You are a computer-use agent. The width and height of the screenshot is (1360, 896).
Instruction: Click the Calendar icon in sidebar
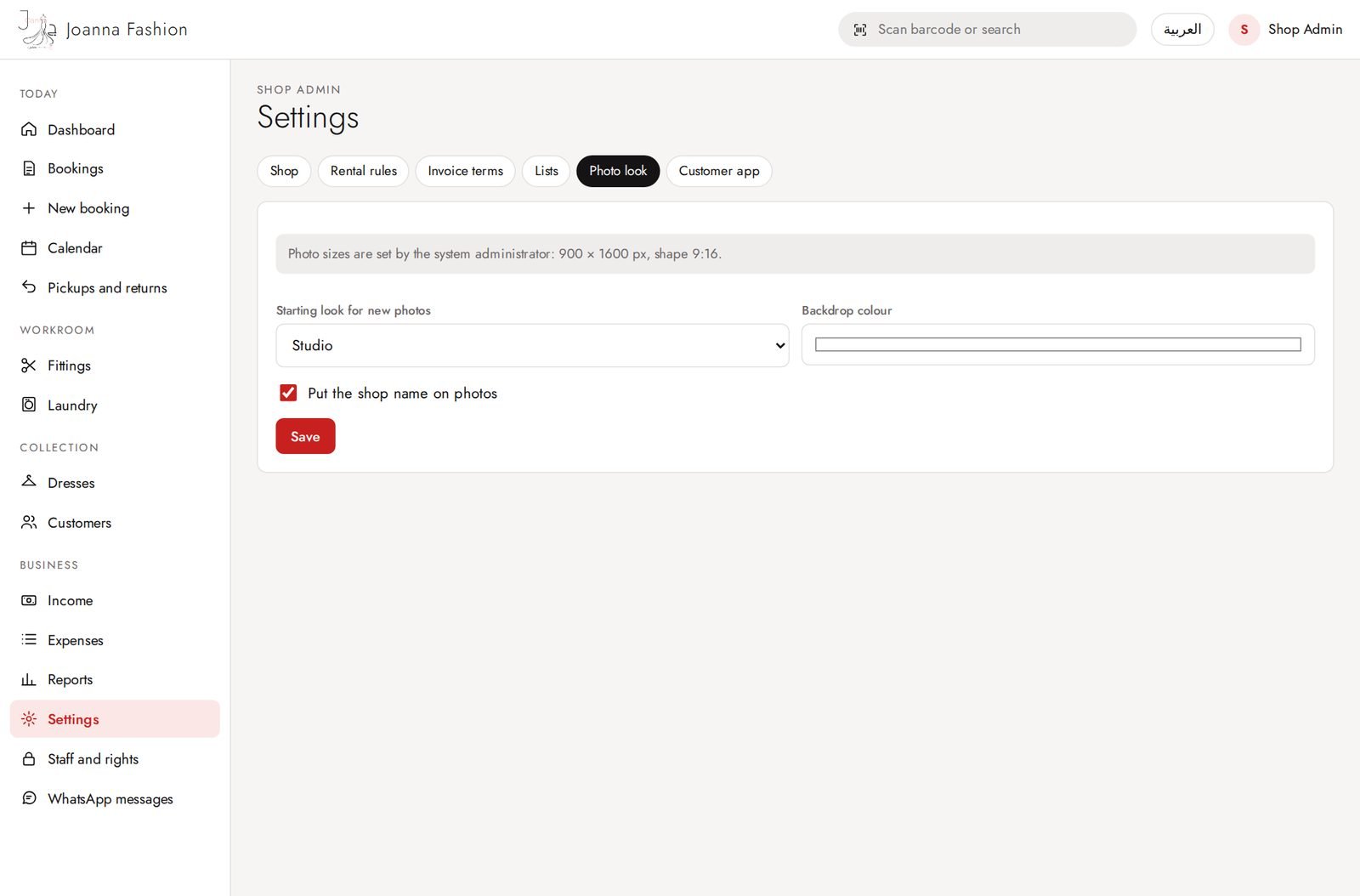pyautogui.click(x=29, y=248)
